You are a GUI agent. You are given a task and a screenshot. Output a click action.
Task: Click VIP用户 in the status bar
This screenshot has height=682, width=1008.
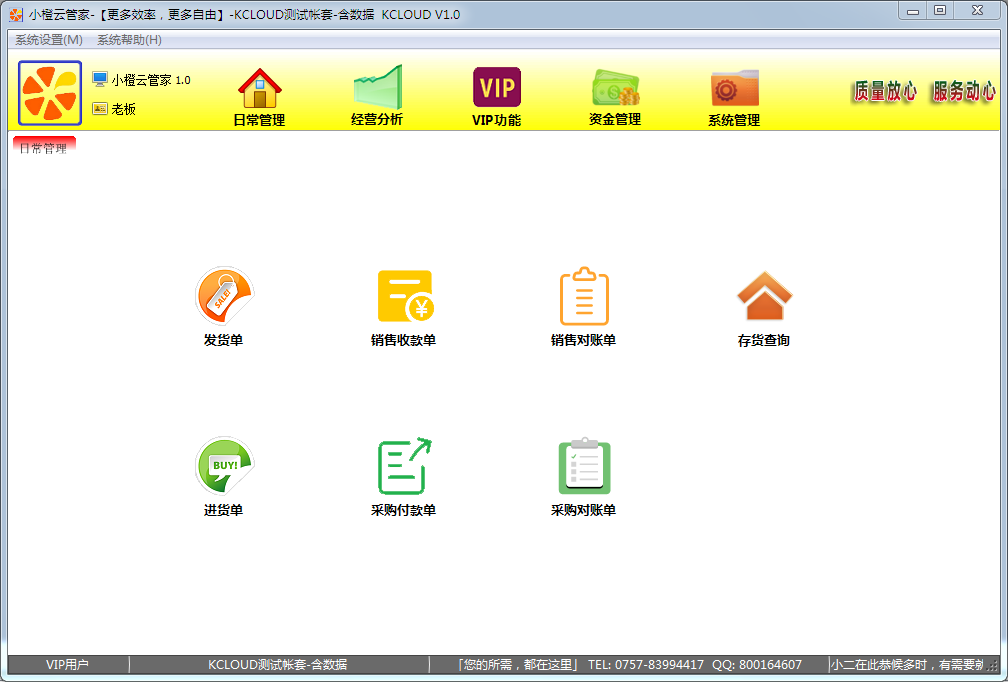tap(68, 665)
